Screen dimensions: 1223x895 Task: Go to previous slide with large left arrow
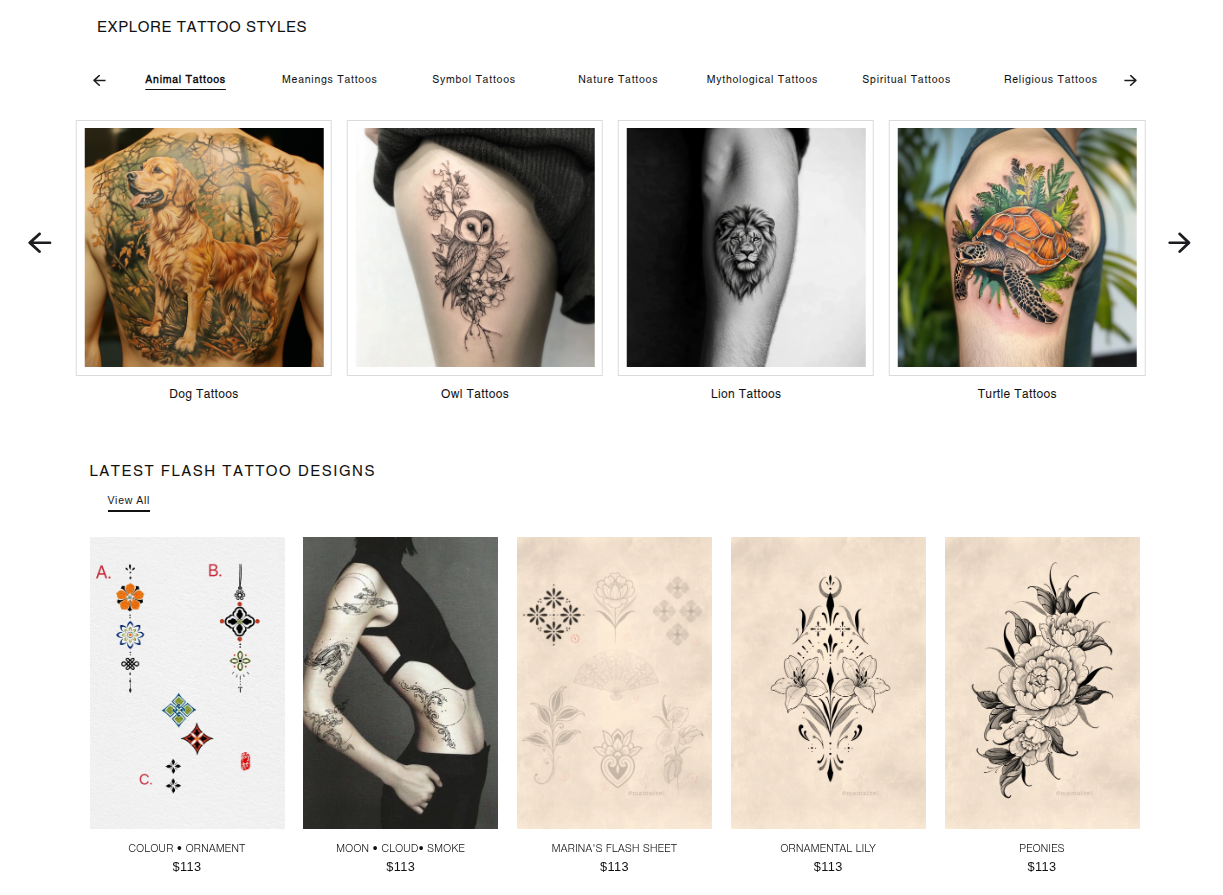click(x=40, y=242)
